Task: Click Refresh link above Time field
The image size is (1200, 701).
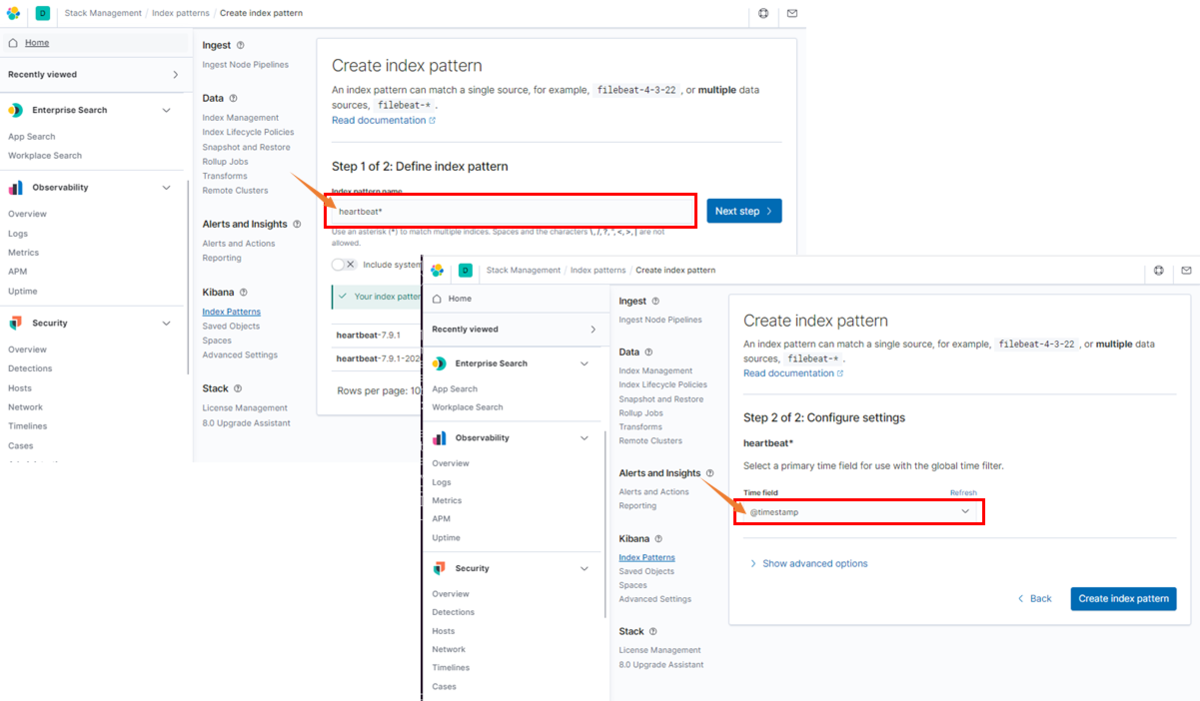Action: coord(963,493)
